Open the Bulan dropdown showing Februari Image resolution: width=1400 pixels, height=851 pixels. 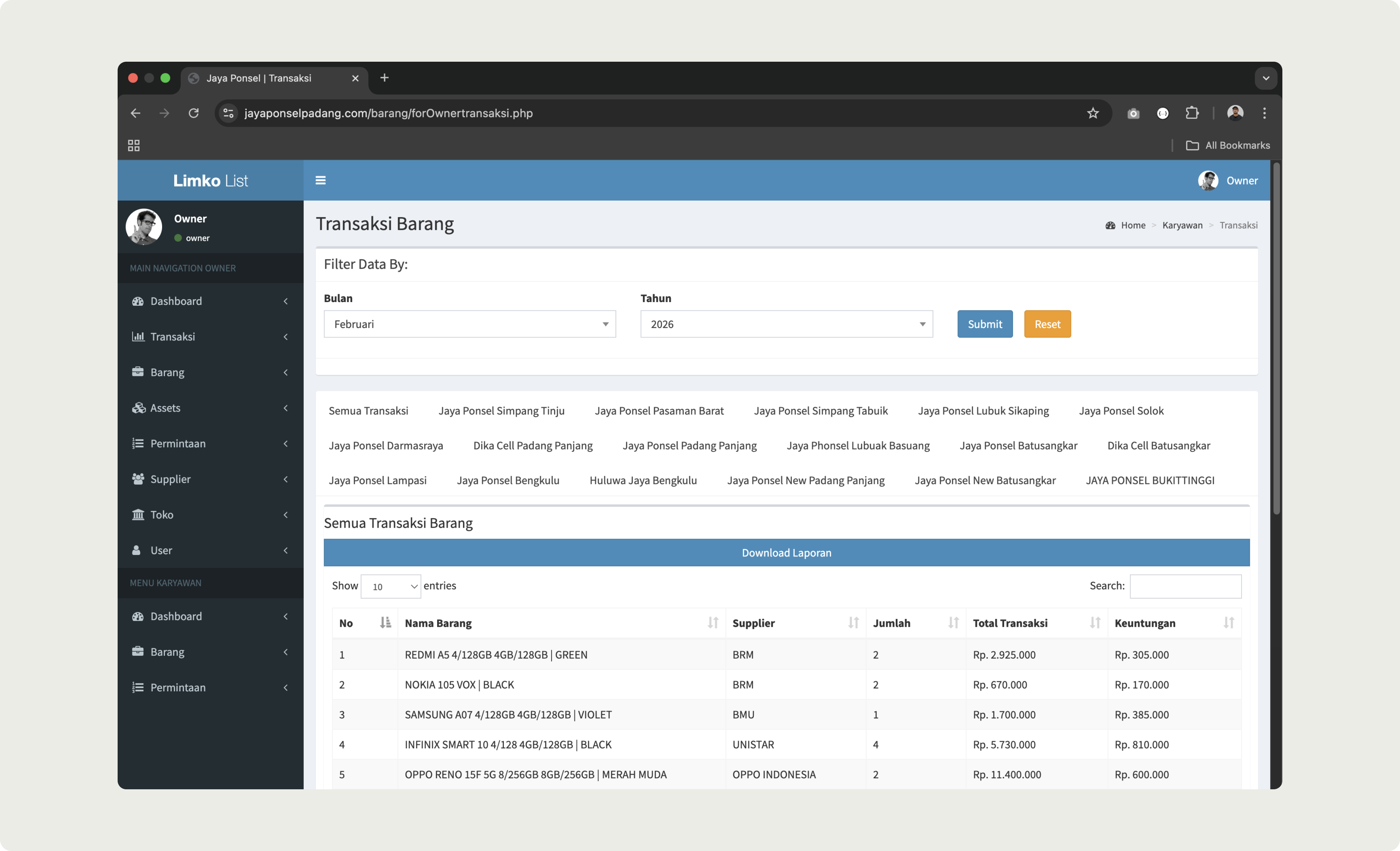(469, 324)
